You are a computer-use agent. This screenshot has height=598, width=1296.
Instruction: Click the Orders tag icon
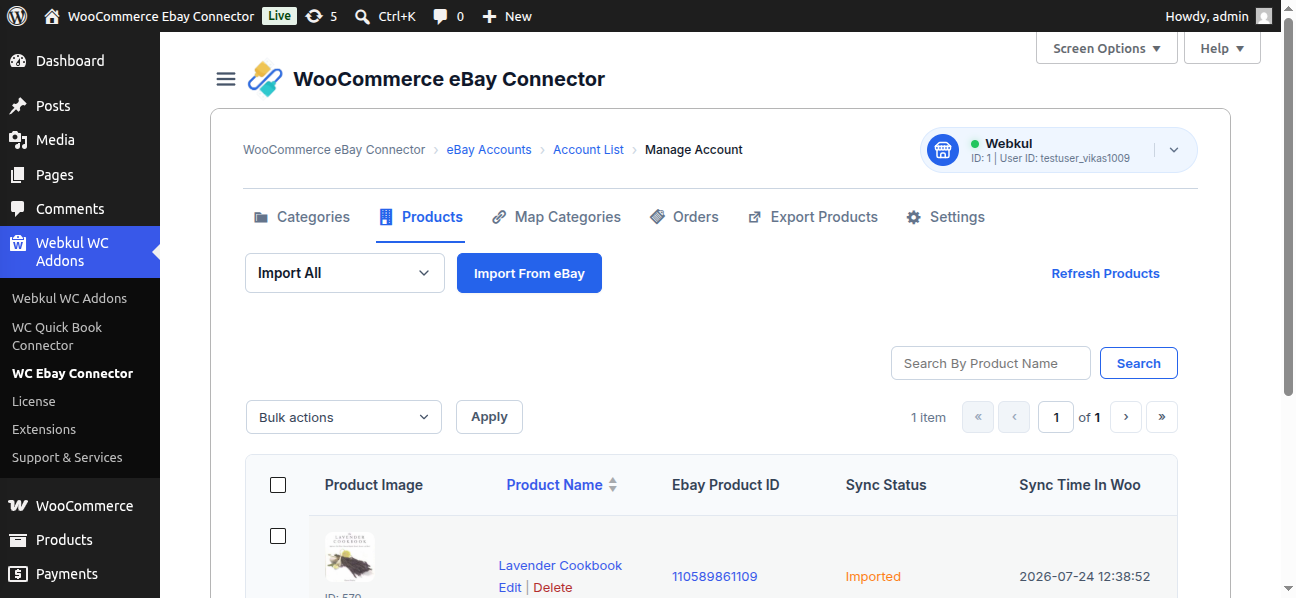coord(657,217)
